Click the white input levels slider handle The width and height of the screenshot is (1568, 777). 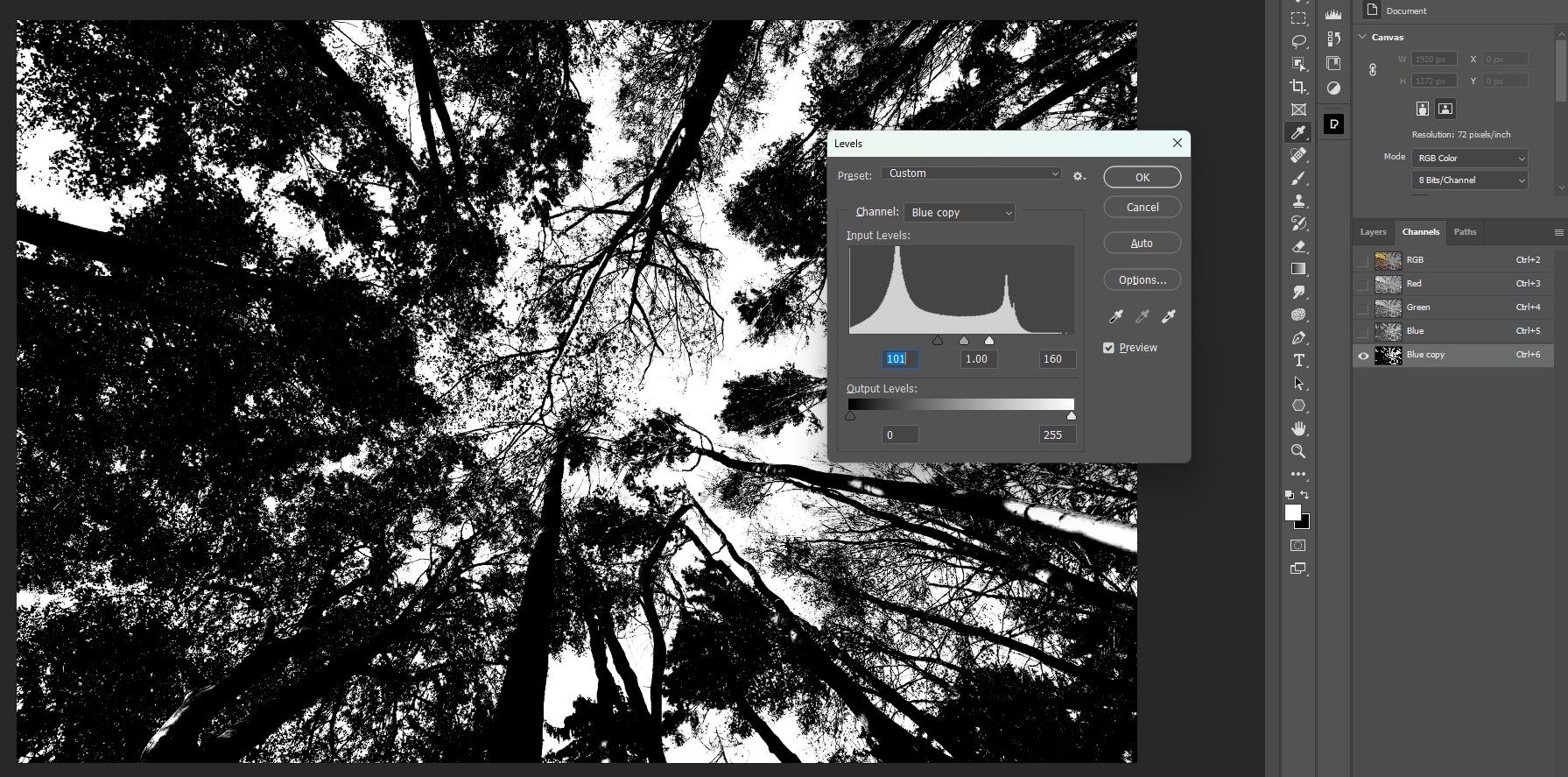tap(989, 341)
